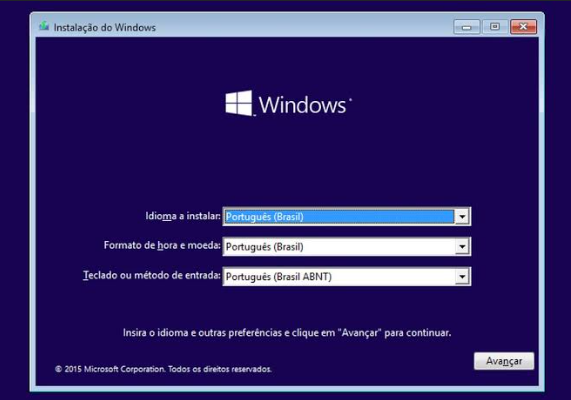Click the Idioma a instalar label
571x400 pixels.
[x=183, y=216]
